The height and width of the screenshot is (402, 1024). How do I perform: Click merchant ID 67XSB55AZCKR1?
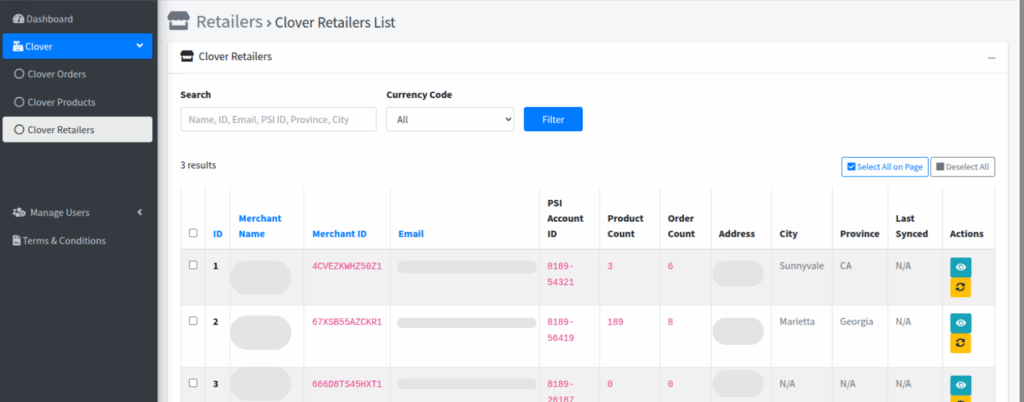[x=347, y=322]
